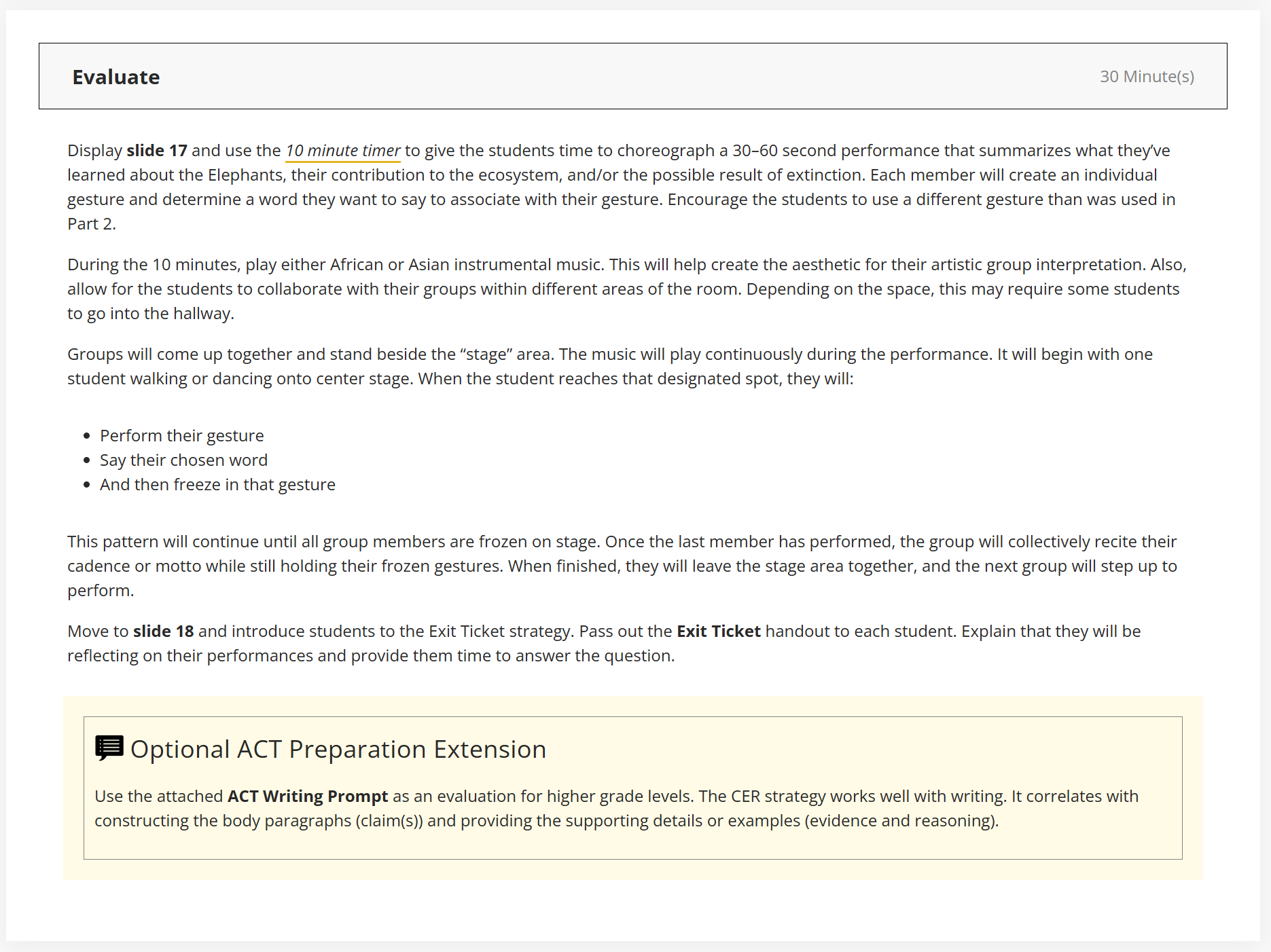Click the paragraph starting "Groups will come up"
This screenshot has width=1271, height=952.
[x=609, y=367]
